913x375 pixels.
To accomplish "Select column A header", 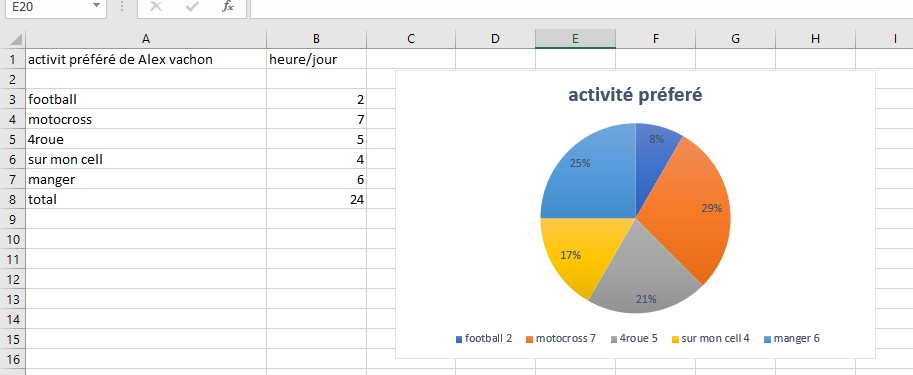I will 146,39.
